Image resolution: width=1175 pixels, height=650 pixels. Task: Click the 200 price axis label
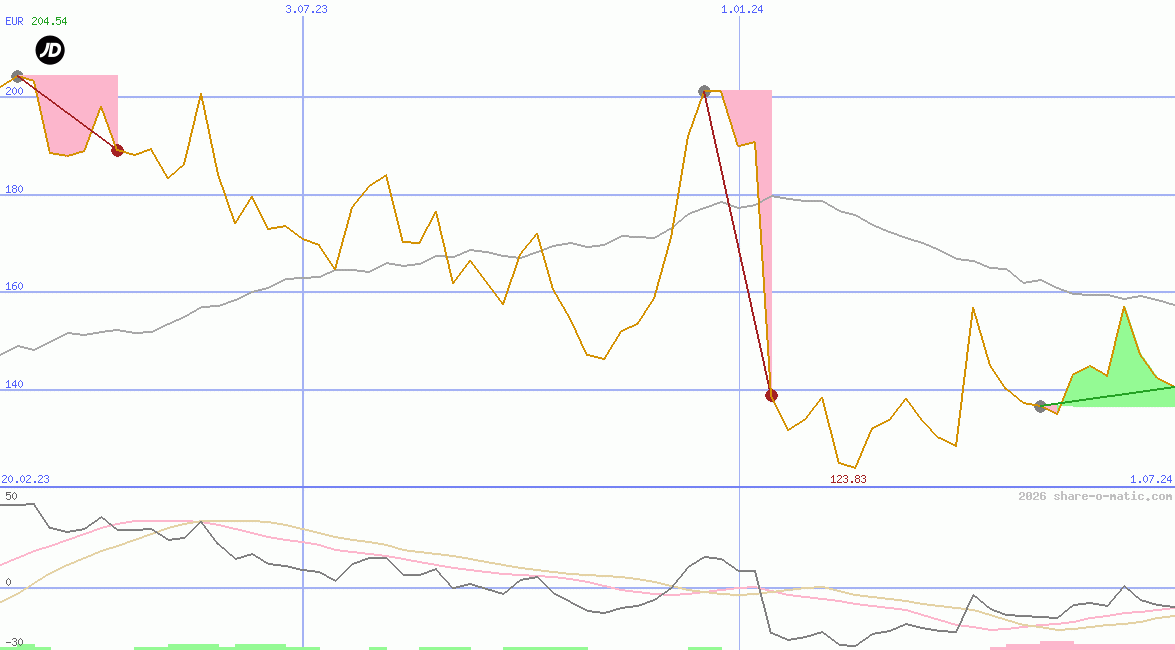[14, 92]
